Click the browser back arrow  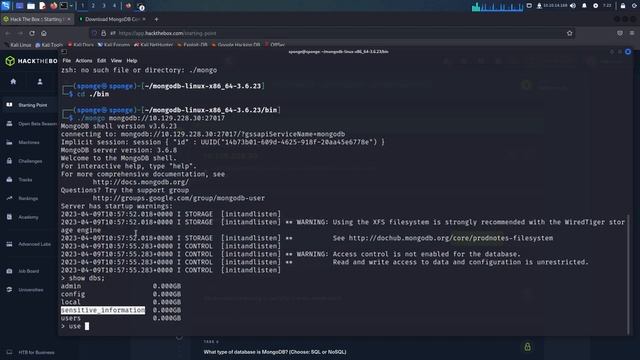coord(8,33)
